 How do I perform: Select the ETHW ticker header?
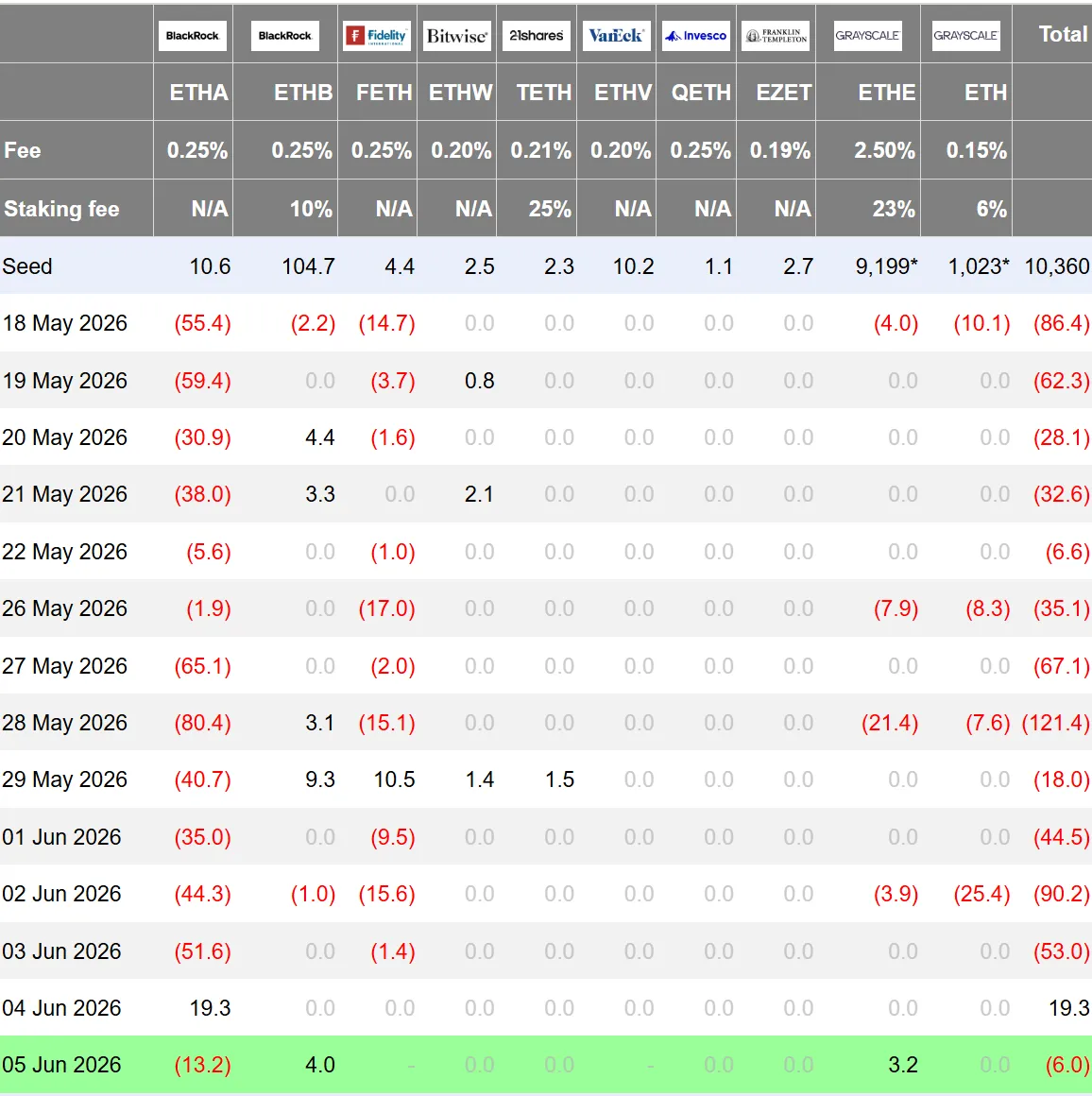[460, 93]
